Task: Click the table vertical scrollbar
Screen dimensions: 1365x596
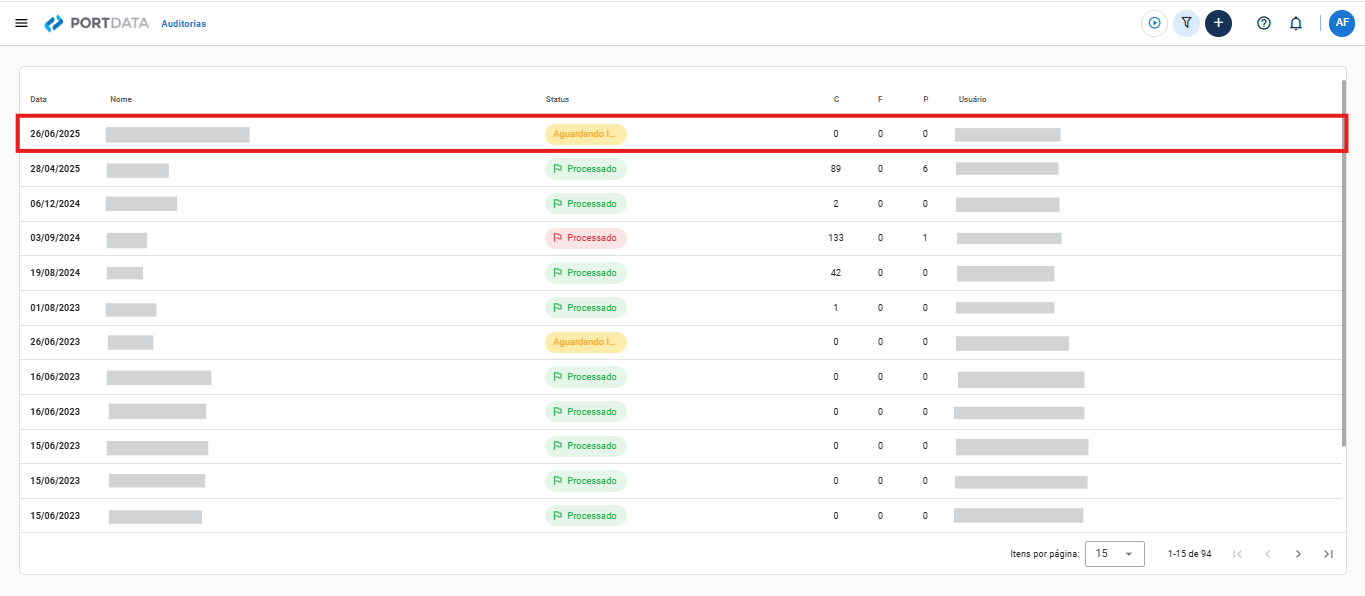Action: pyautogui.click(x=1344, y=263)
